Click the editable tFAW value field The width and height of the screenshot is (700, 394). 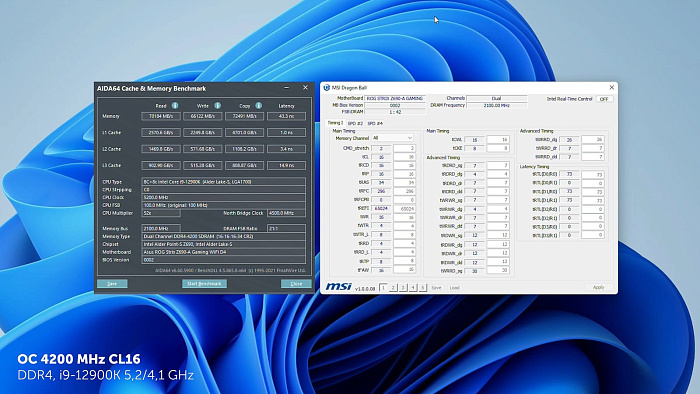click(x=404, y=270)
